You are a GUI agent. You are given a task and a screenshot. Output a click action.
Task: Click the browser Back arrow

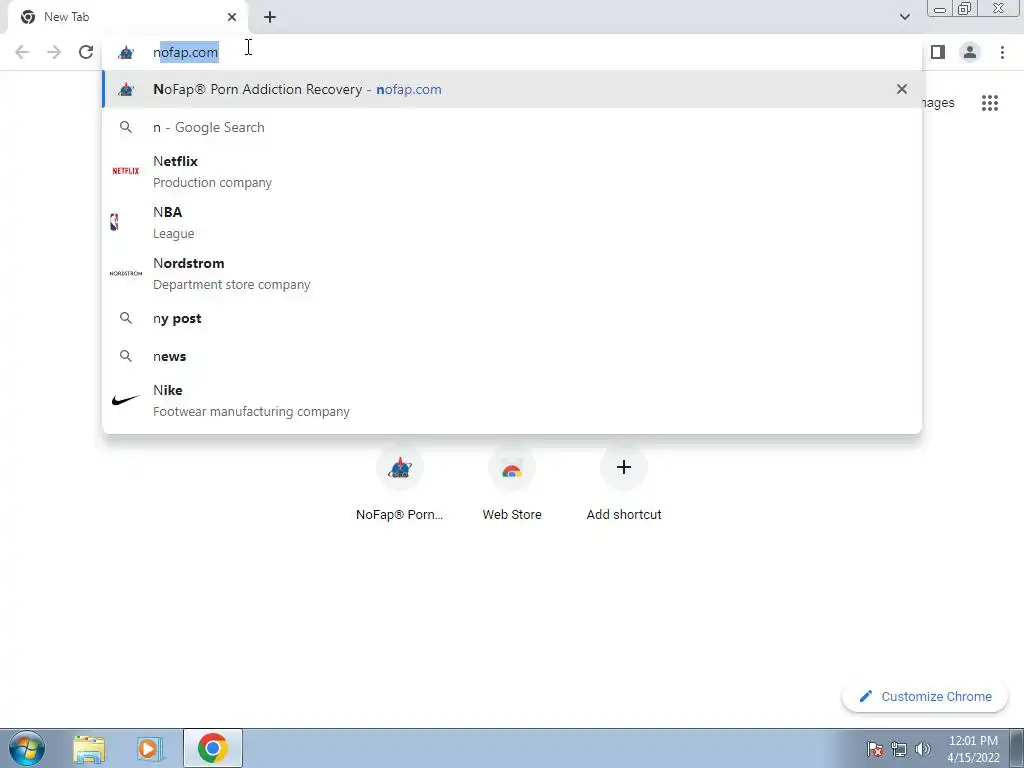click(22, 52)
